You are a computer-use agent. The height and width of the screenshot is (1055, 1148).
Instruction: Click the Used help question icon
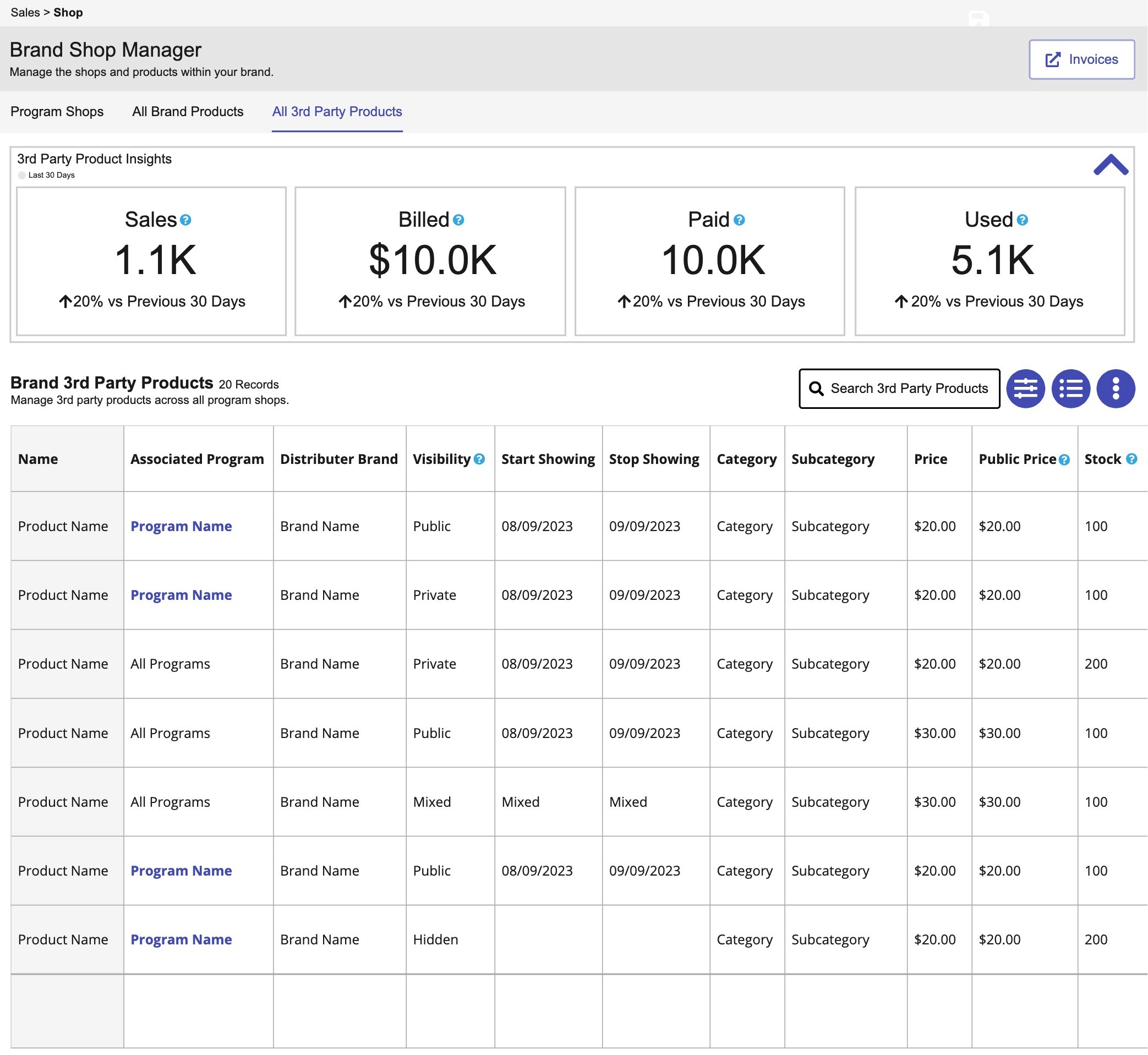(1022, 220)
